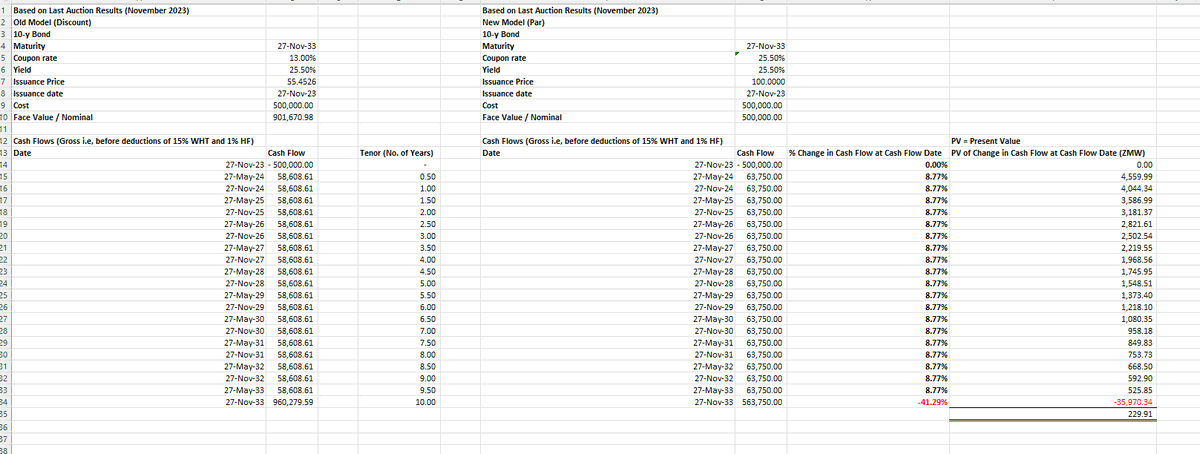Select the 668.50 PV value
The width and height of the screenshot is (1200, 454).
[x=1140, y=366]
